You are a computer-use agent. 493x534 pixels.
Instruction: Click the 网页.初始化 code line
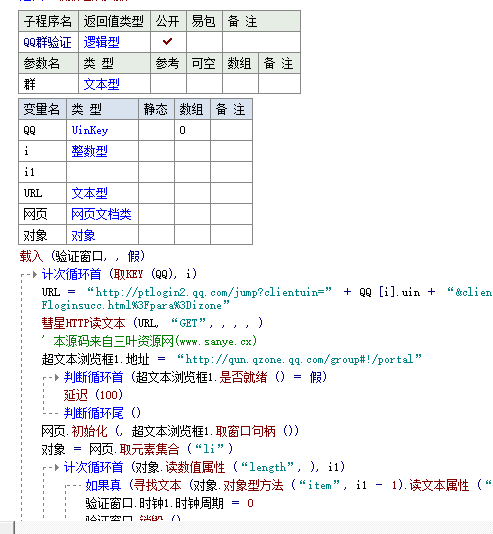click(x=170, y=431)
